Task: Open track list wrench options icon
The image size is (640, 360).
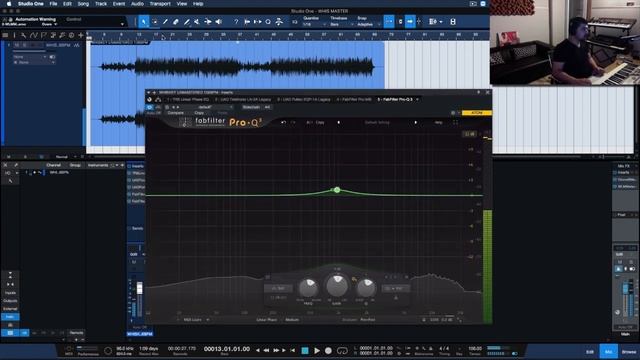Action: [24, 36]
